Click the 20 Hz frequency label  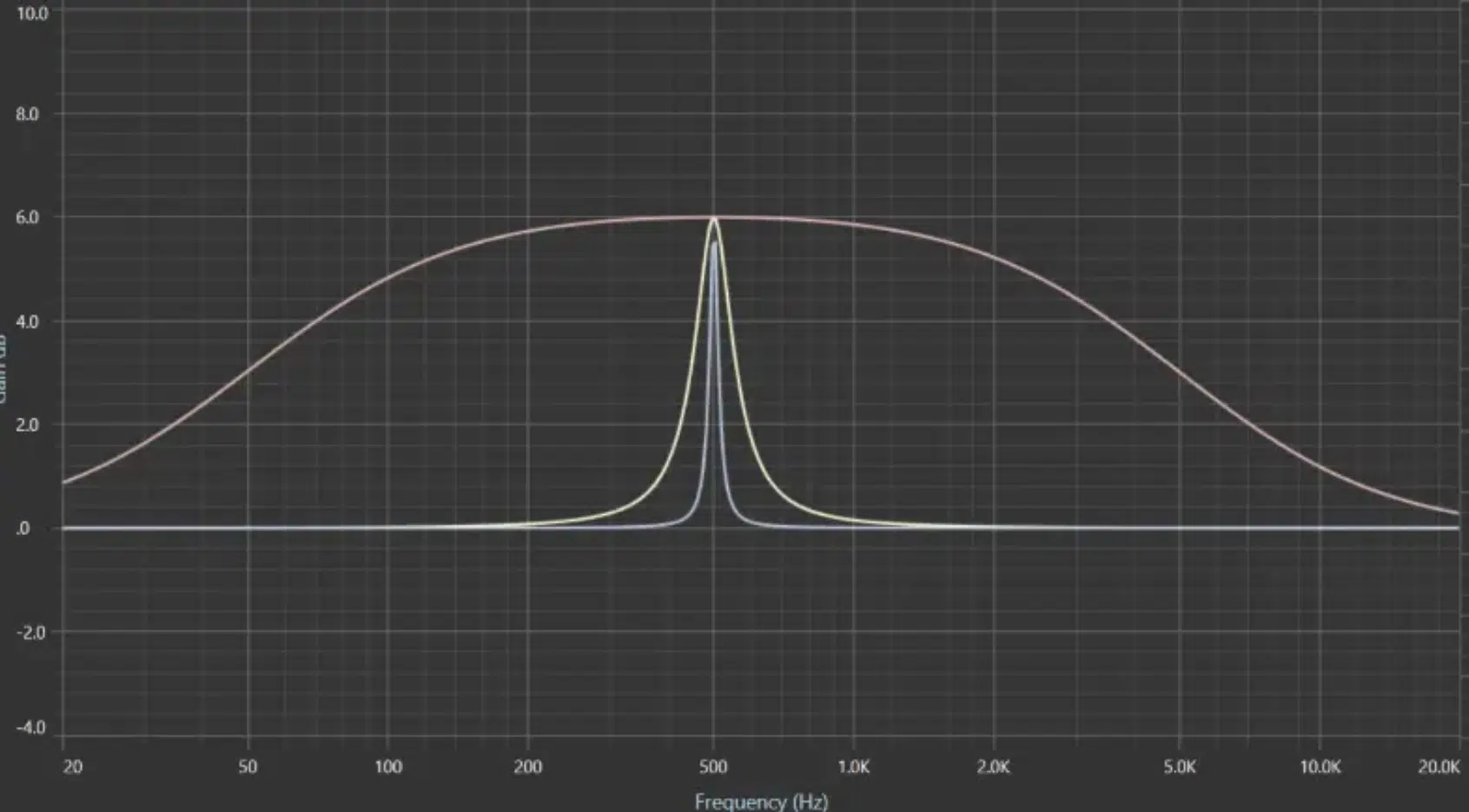[71, 767]
